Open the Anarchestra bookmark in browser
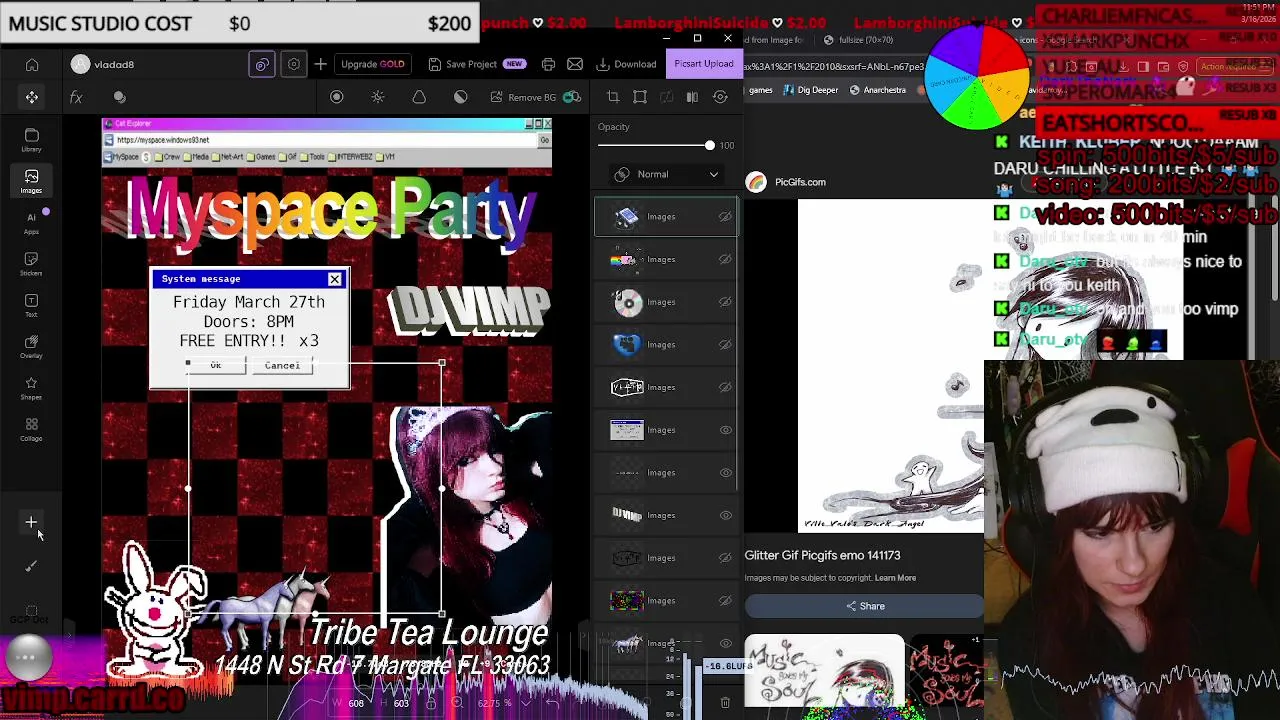 (x=878, y=90)
